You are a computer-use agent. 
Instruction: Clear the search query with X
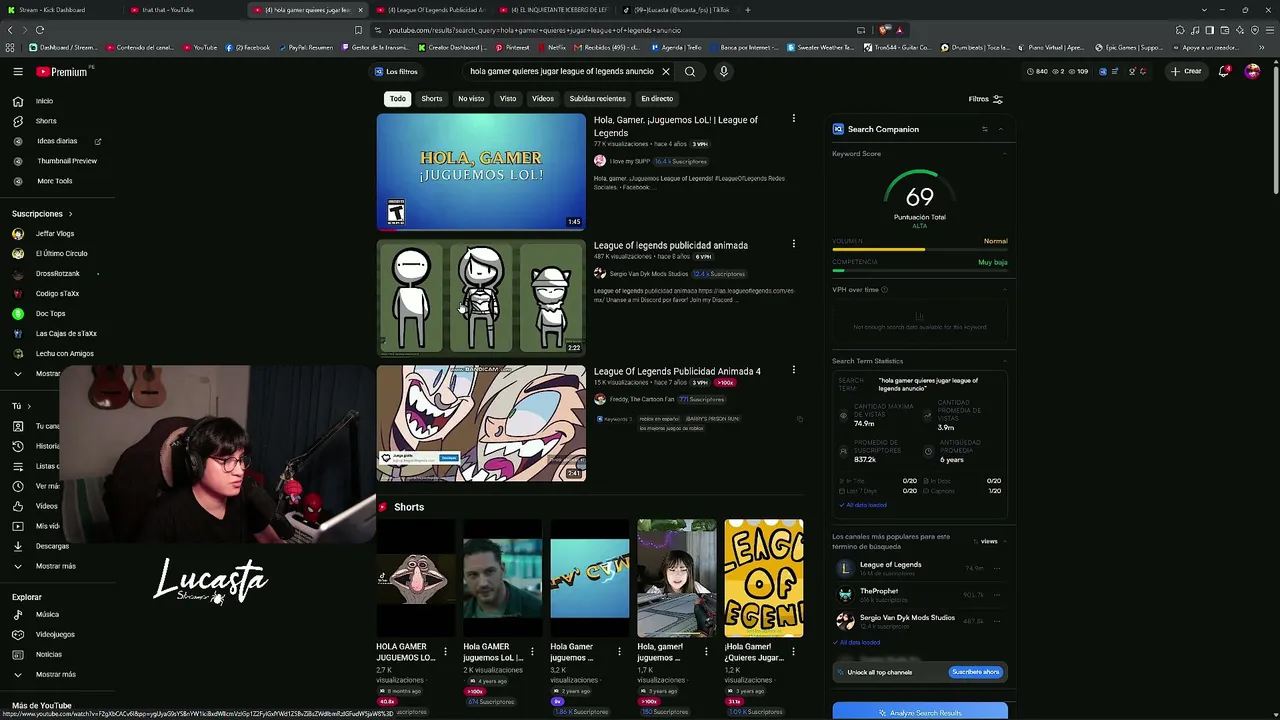point(665,72)
